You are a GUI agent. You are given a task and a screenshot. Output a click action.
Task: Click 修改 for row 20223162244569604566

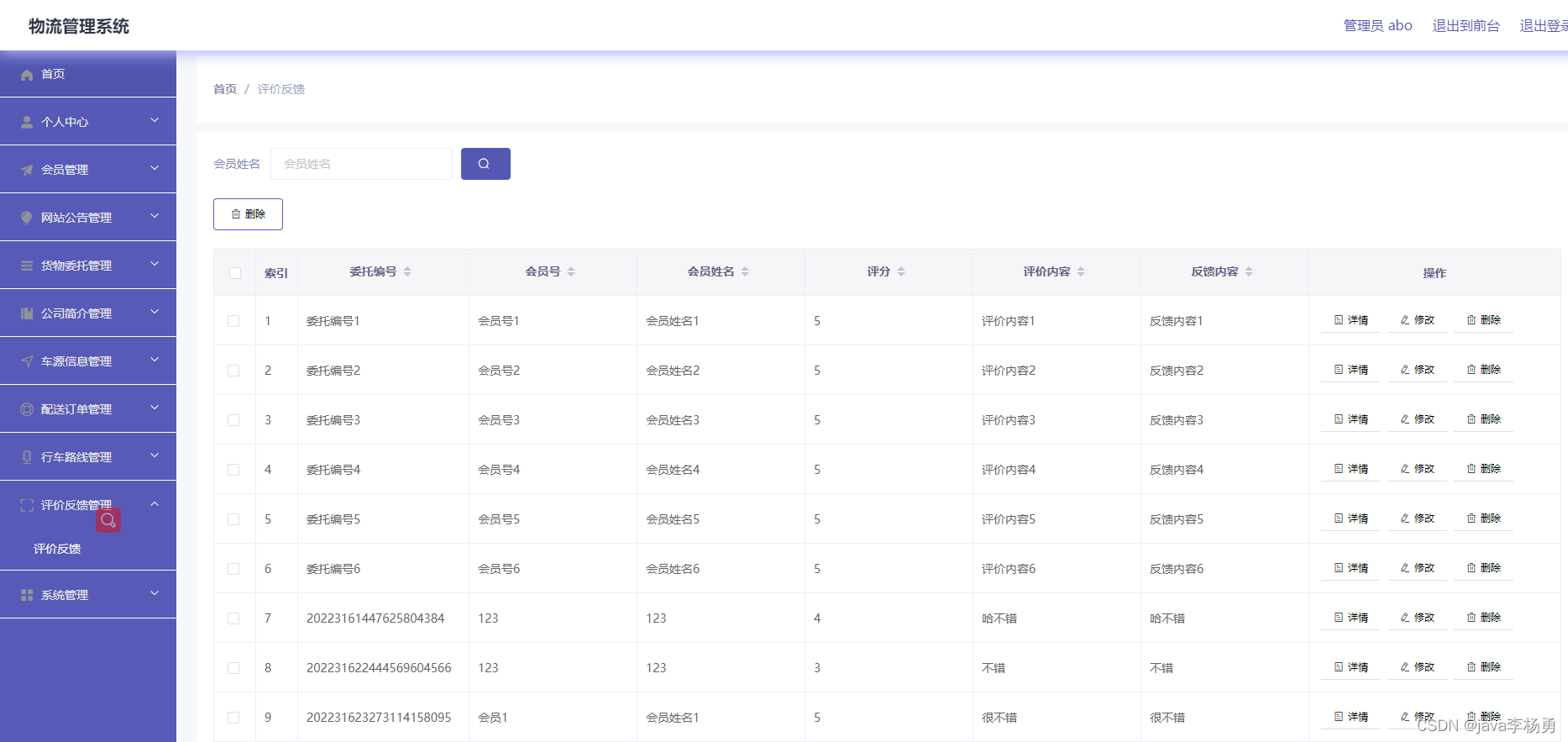tap(1417, 668)
